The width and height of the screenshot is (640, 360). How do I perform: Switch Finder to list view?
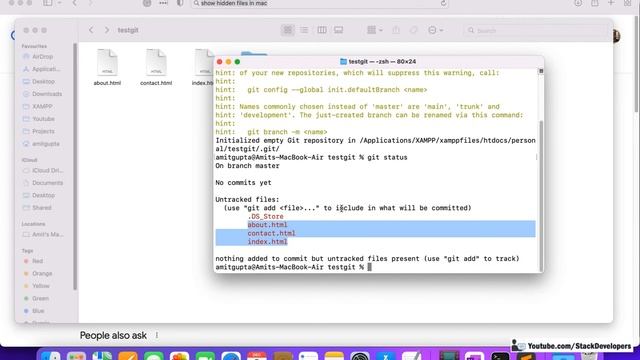point(304,30)
